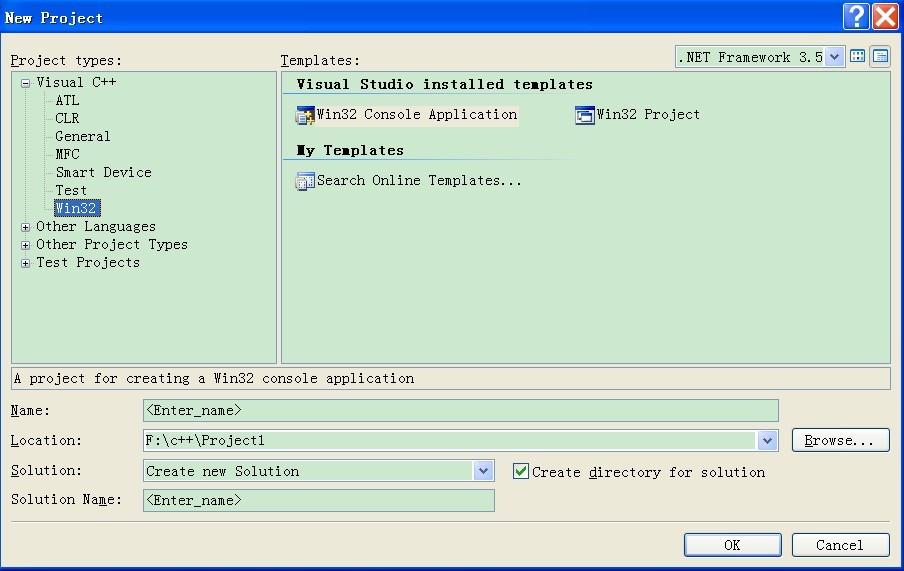904x571 pixels.
Task: Expand the Other Project Types node
Action: pyautogui.click(x=25, y=245)
